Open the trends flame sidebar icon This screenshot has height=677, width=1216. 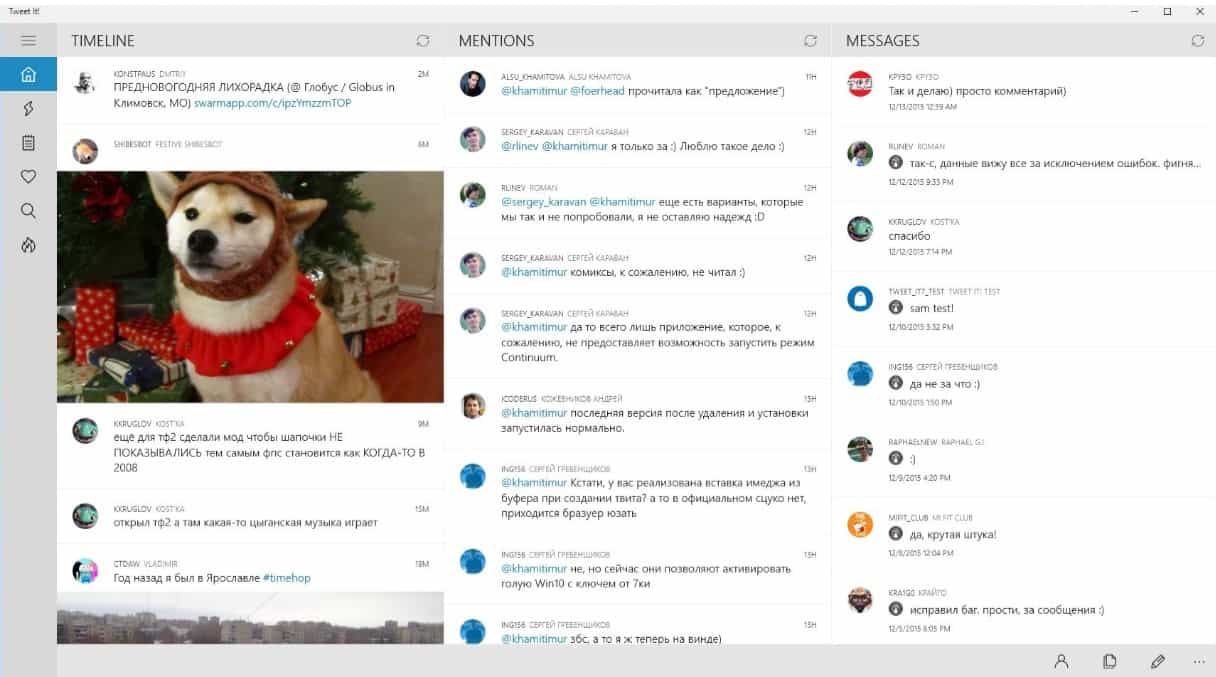[28, 245]
